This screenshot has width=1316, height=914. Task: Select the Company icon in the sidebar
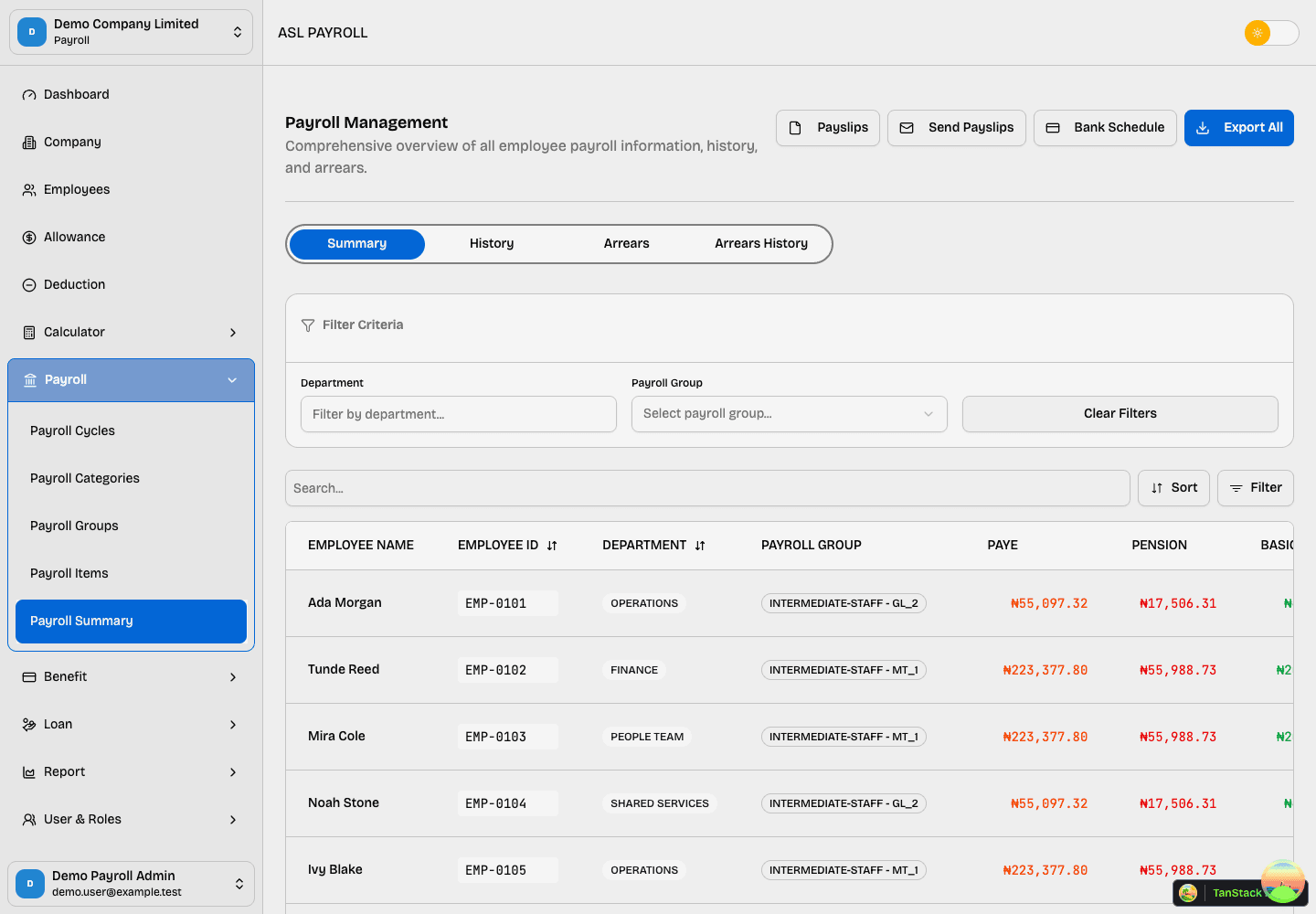(x=29, y=142)
